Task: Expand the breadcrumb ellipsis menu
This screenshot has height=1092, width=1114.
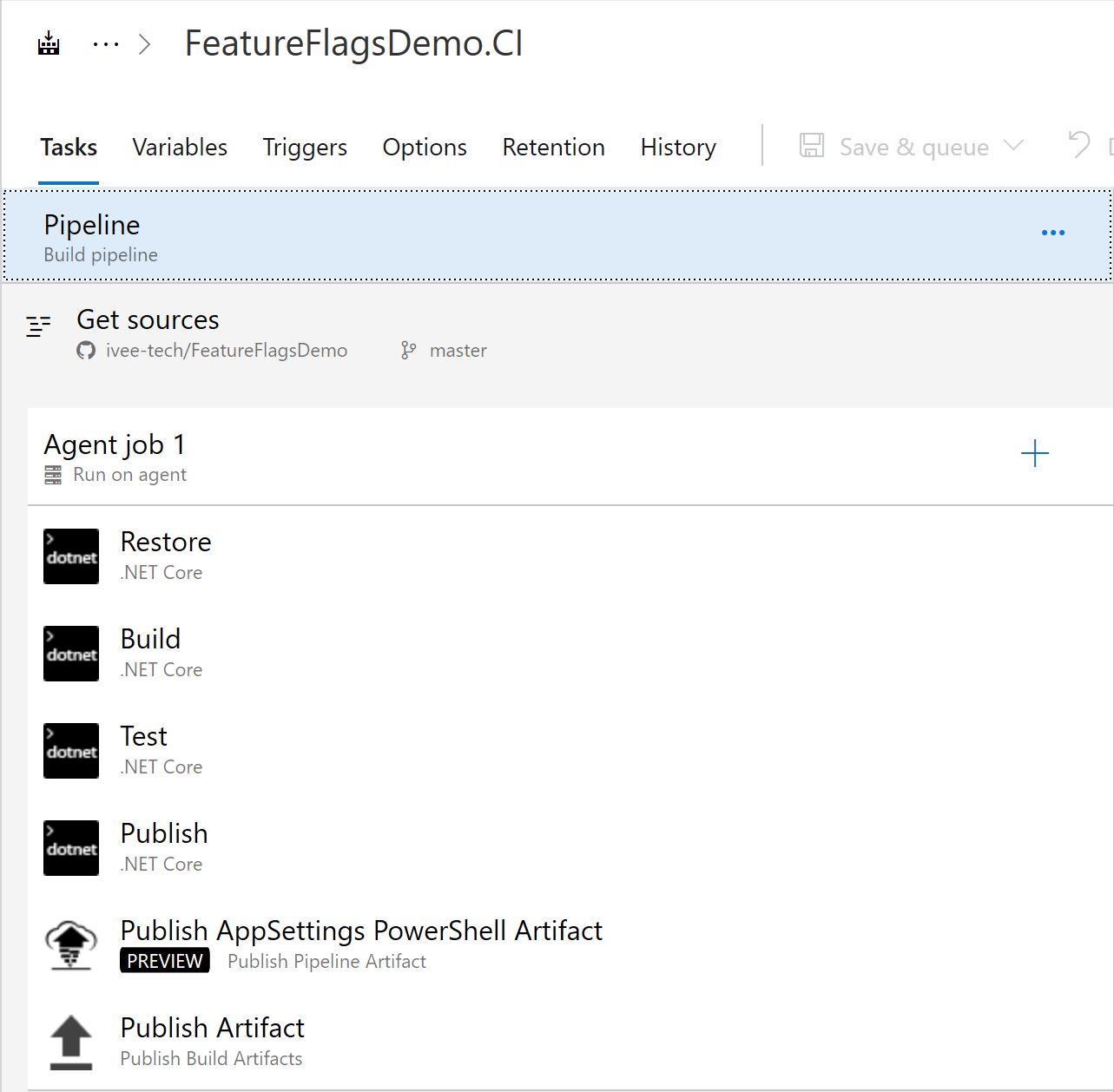Action: pos(106,44)
